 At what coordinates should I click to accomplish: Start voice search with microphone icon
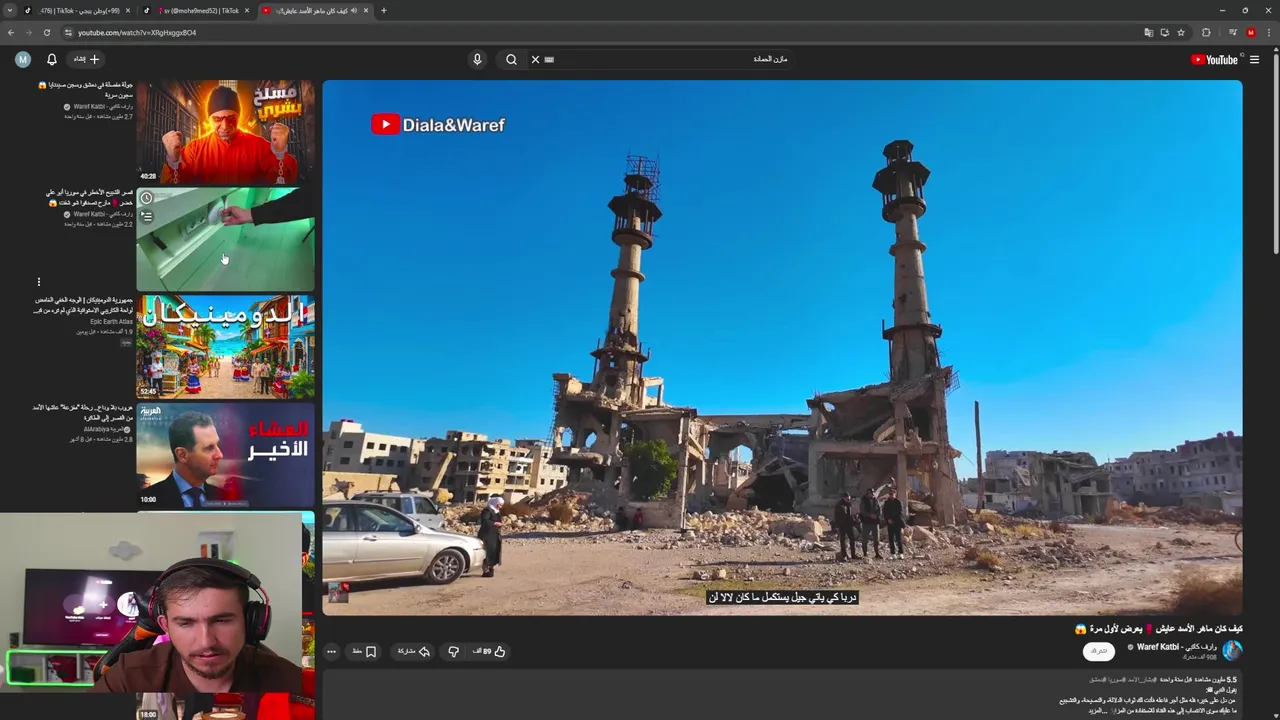pos(477,59)
